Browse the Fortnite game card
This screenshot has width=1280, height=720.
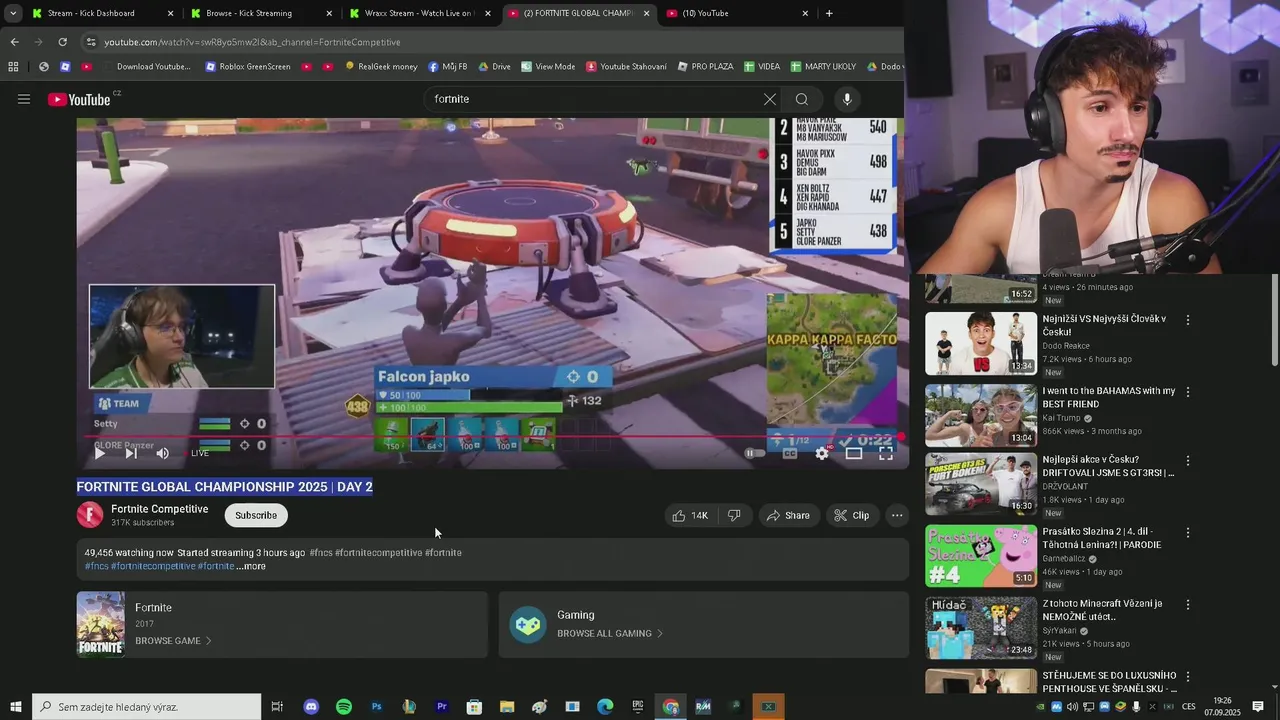click(x=282, y=624)
